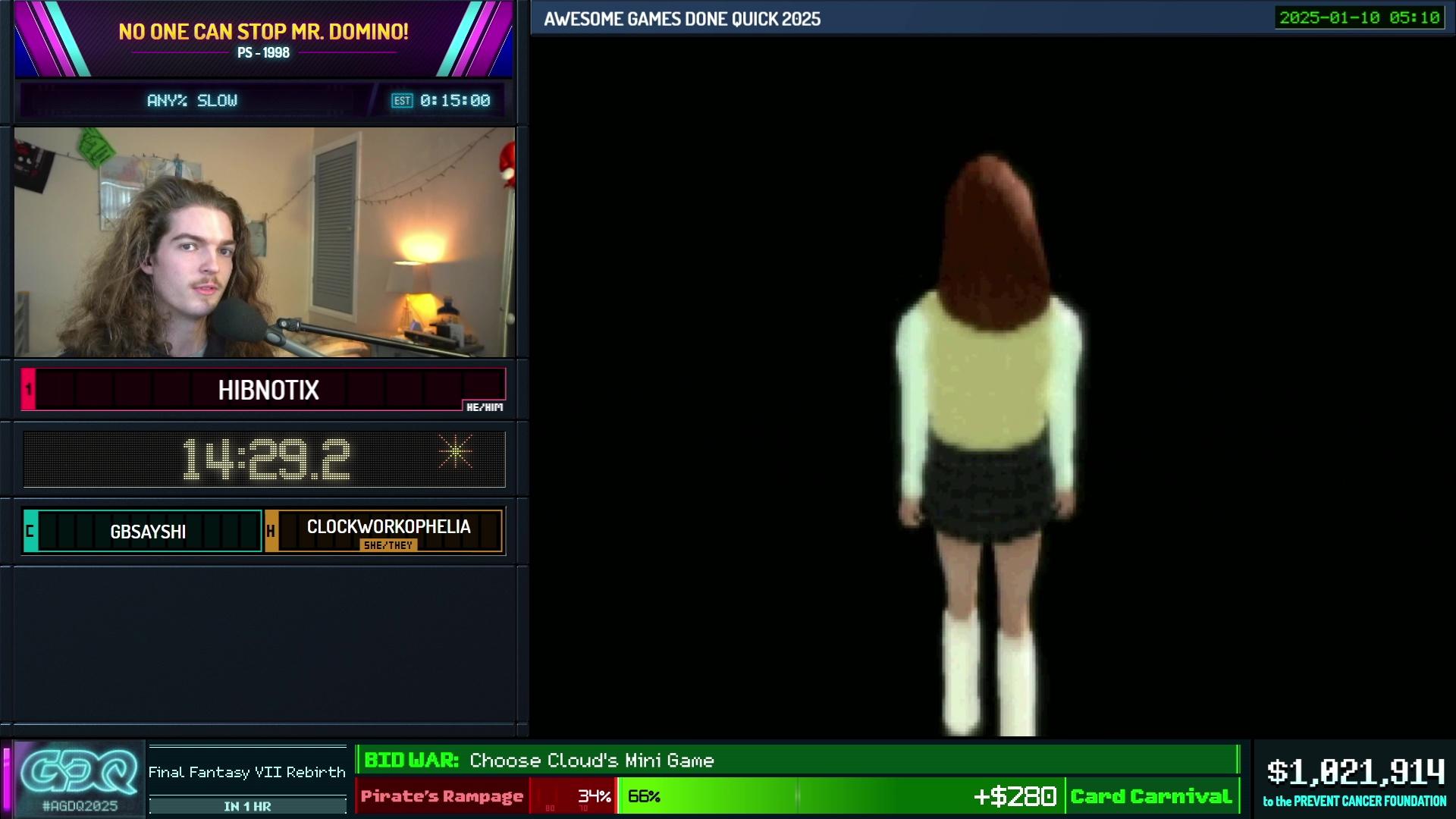Image resolution: width=1456 pixels, height=819 pixels.
Task: Select the GBSAYSHI commentator name
Action: [148, 532]
